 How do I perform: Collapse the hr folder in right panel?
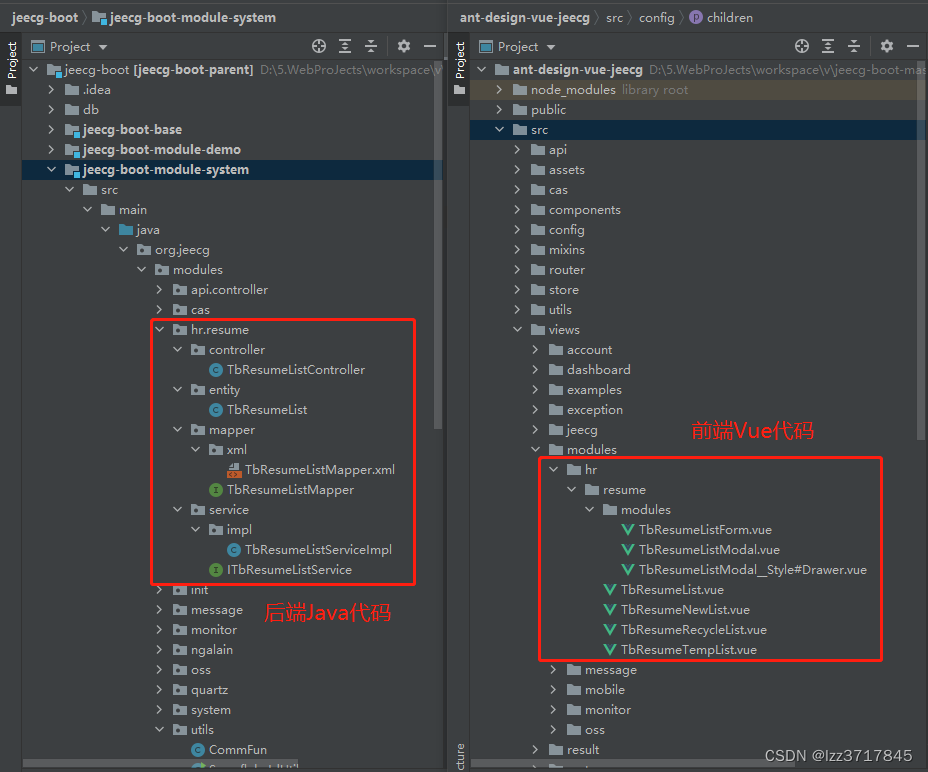point(553,470)
